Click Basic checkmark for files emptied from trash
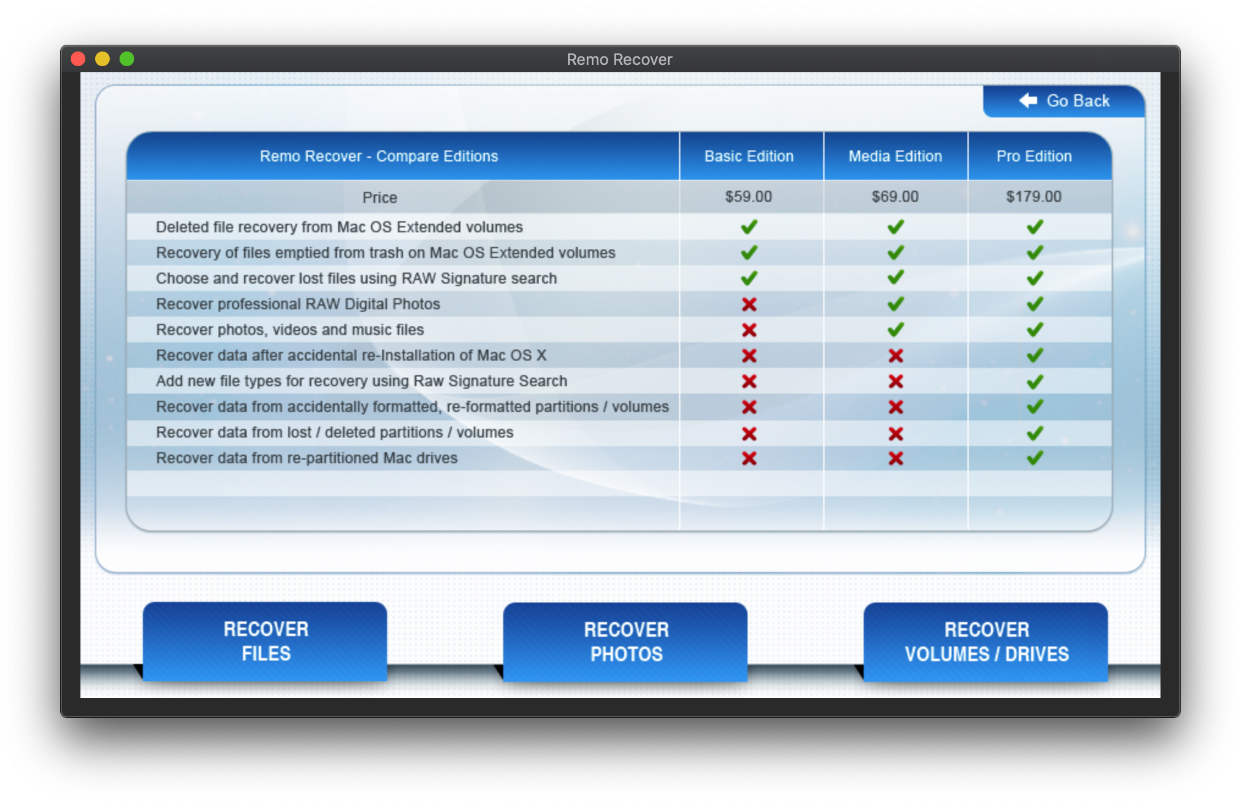Screen dimensions: 1240x809 pyautogui.click(x=749, y=253)
